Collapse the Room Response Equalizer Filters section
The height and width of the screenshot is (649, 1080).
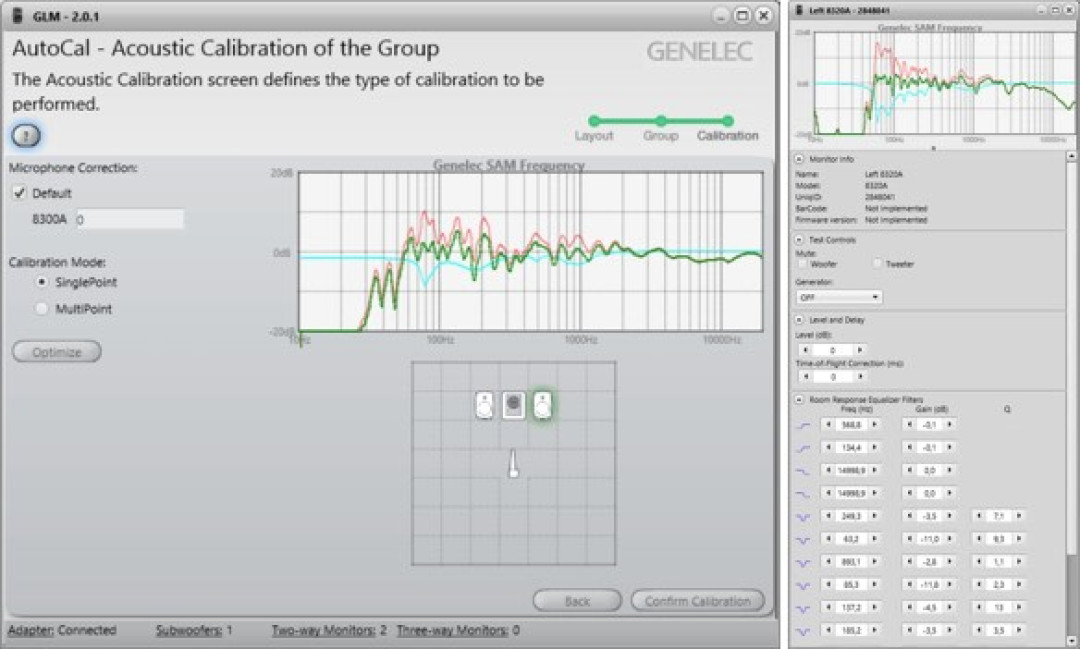[799, 400]
